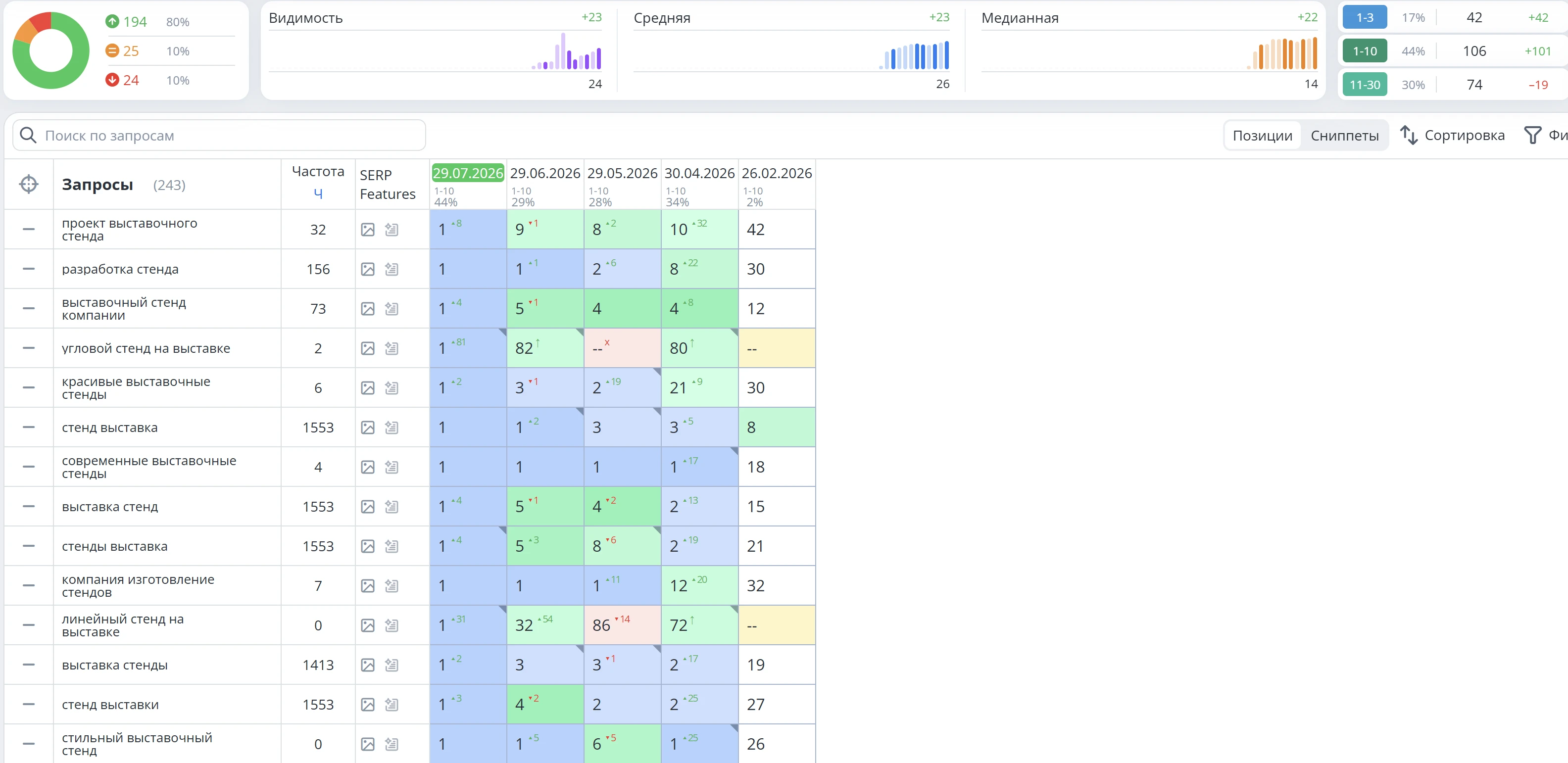Toggle the minus marker for современные выставочные стенды
The height and width of the screenshot is (763, 1568).
(29, 467)
